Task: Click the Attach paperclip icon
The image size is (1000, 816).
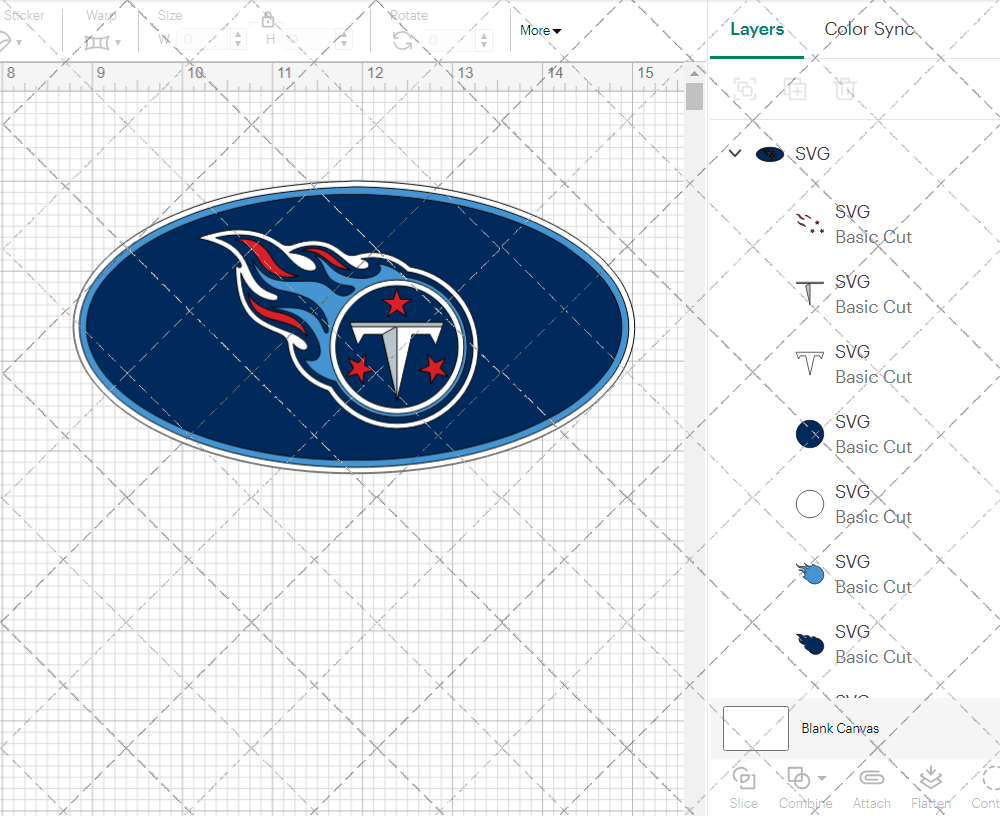Action: click(871, 779)
